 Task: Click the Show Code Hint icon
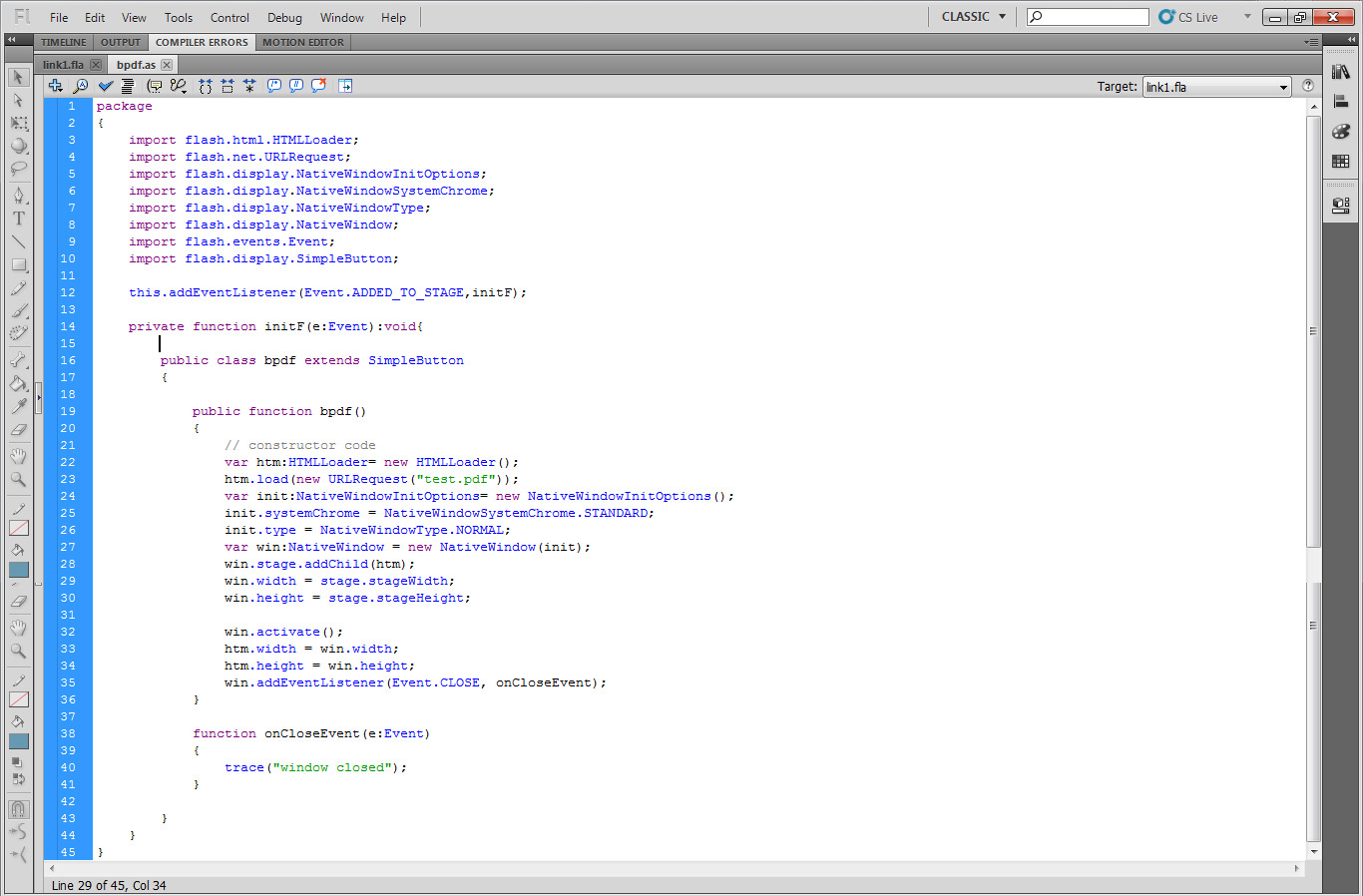pos(155,86)
